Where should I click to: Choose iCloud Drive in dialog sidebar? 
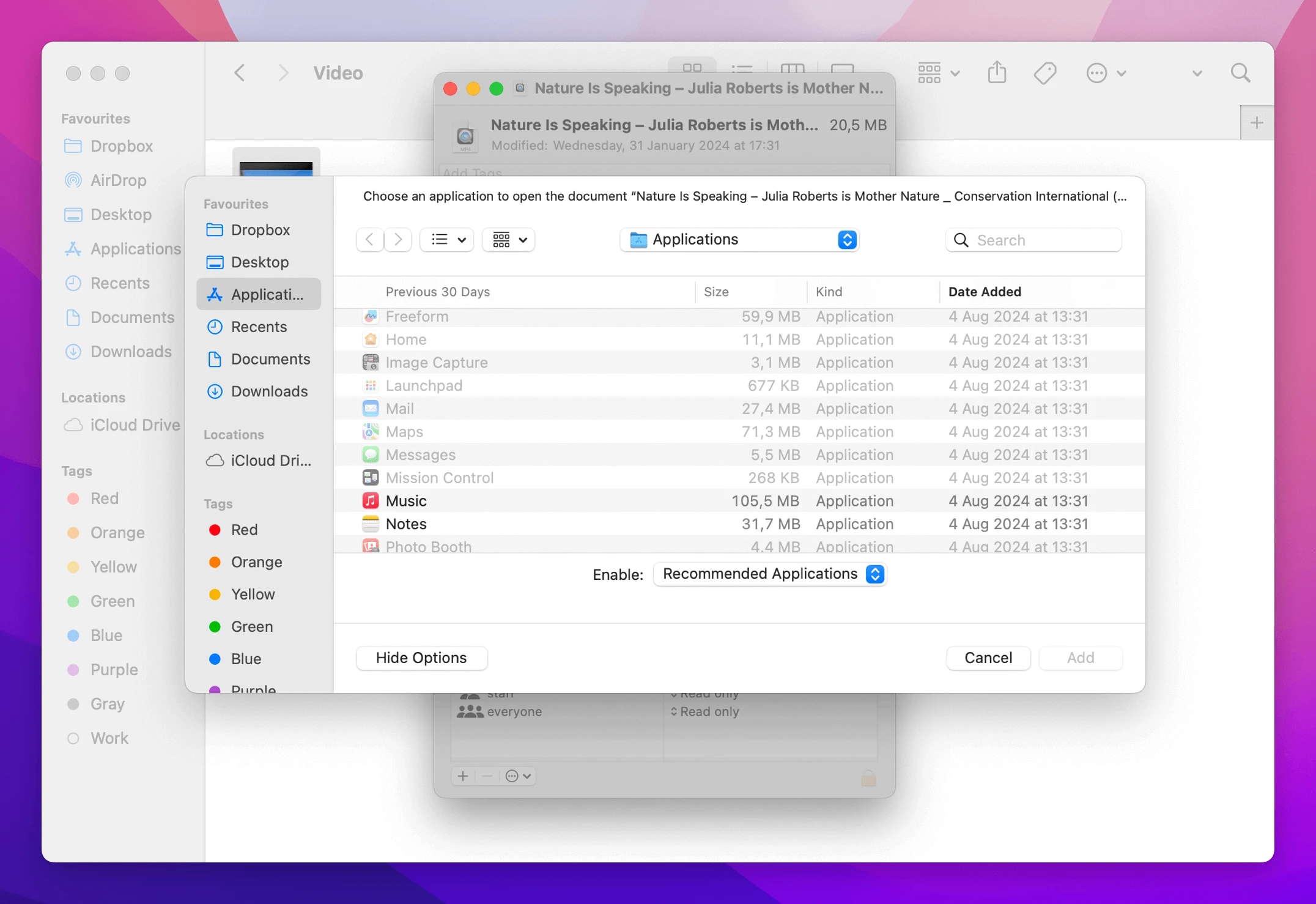coord(270,461)
